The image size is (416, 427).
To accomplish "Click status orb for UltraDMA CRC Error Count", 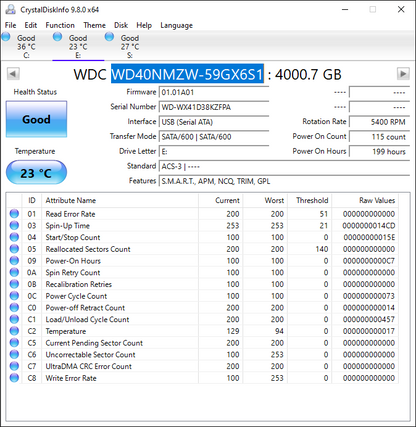I will coord(14,366).
